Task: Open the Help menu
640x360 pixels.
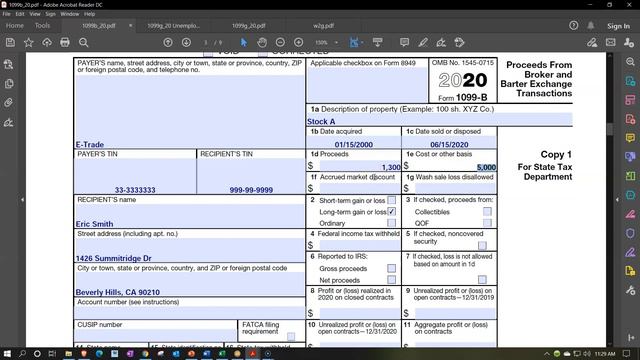Action: (x=89, y=14)
